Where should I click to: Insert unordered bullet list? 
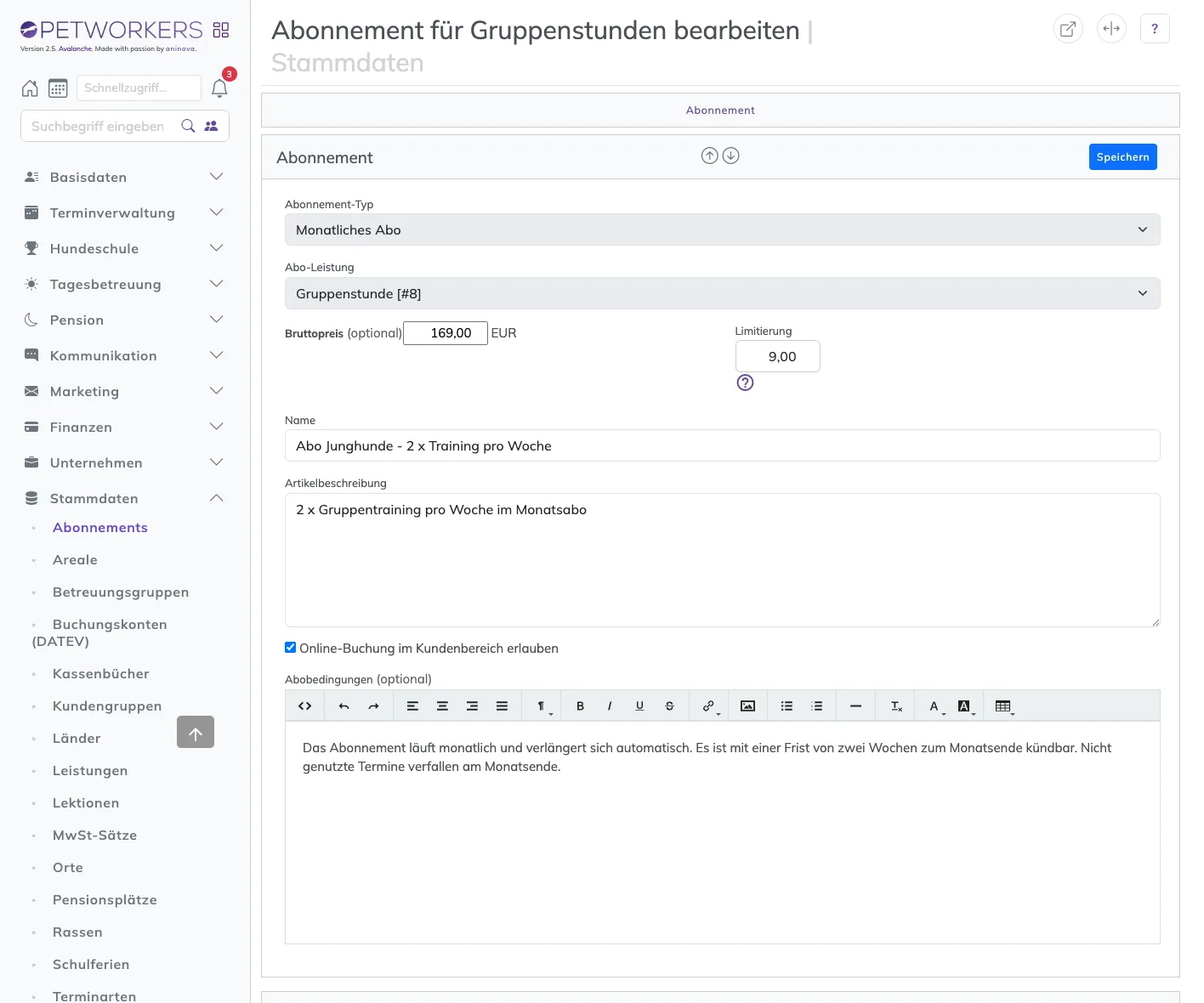click(x=787, y=705)
